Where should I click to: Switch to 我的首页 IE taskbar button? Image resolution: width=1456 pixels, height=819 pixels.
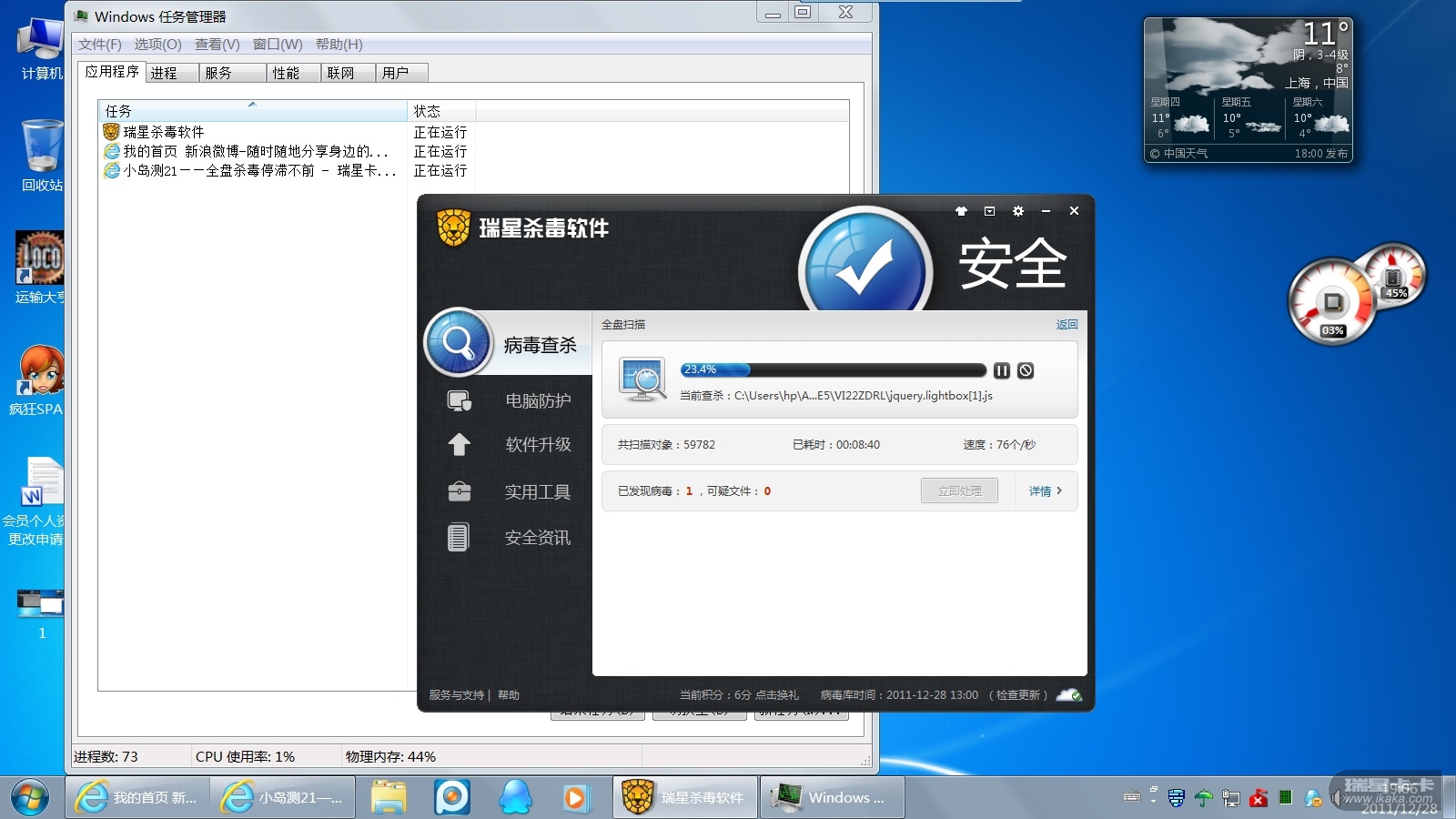coord(137,798)
